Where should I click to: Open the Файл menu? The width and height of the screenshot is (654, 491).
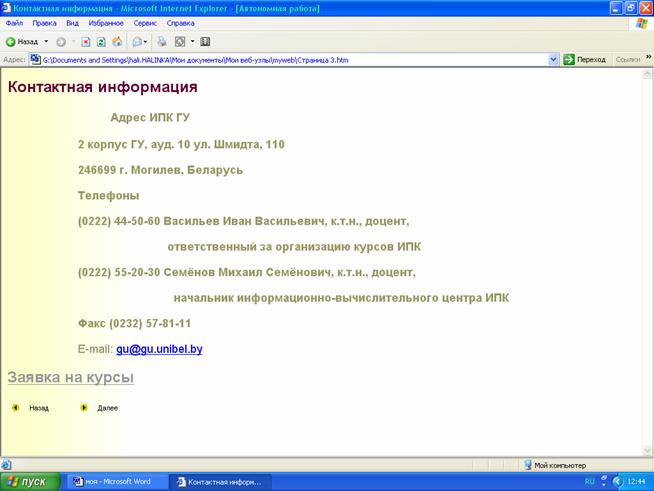pos(14,22)
